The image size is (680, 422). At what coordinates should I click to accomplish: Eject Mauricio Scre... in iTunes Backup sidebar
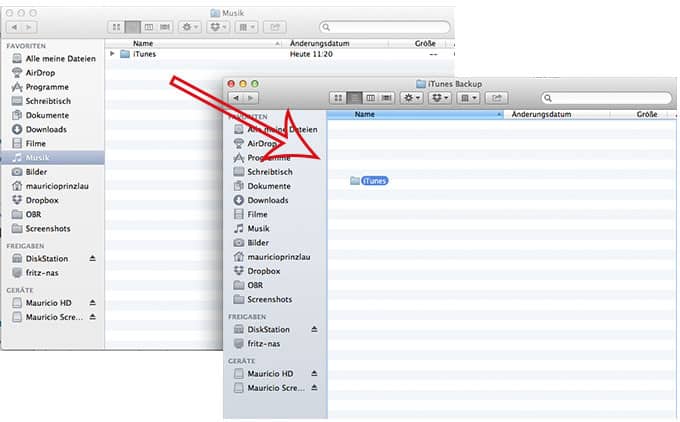coord(314,388)
